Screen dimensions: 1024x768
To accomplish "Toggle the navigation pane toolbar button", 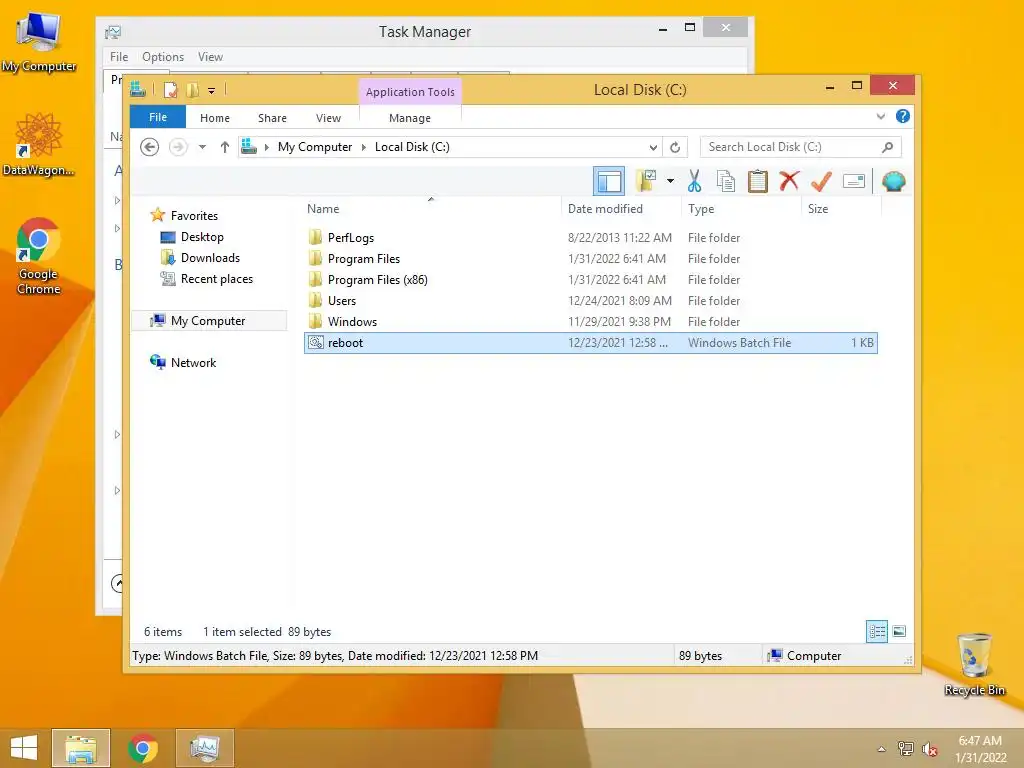I will [x=609, y=181].
